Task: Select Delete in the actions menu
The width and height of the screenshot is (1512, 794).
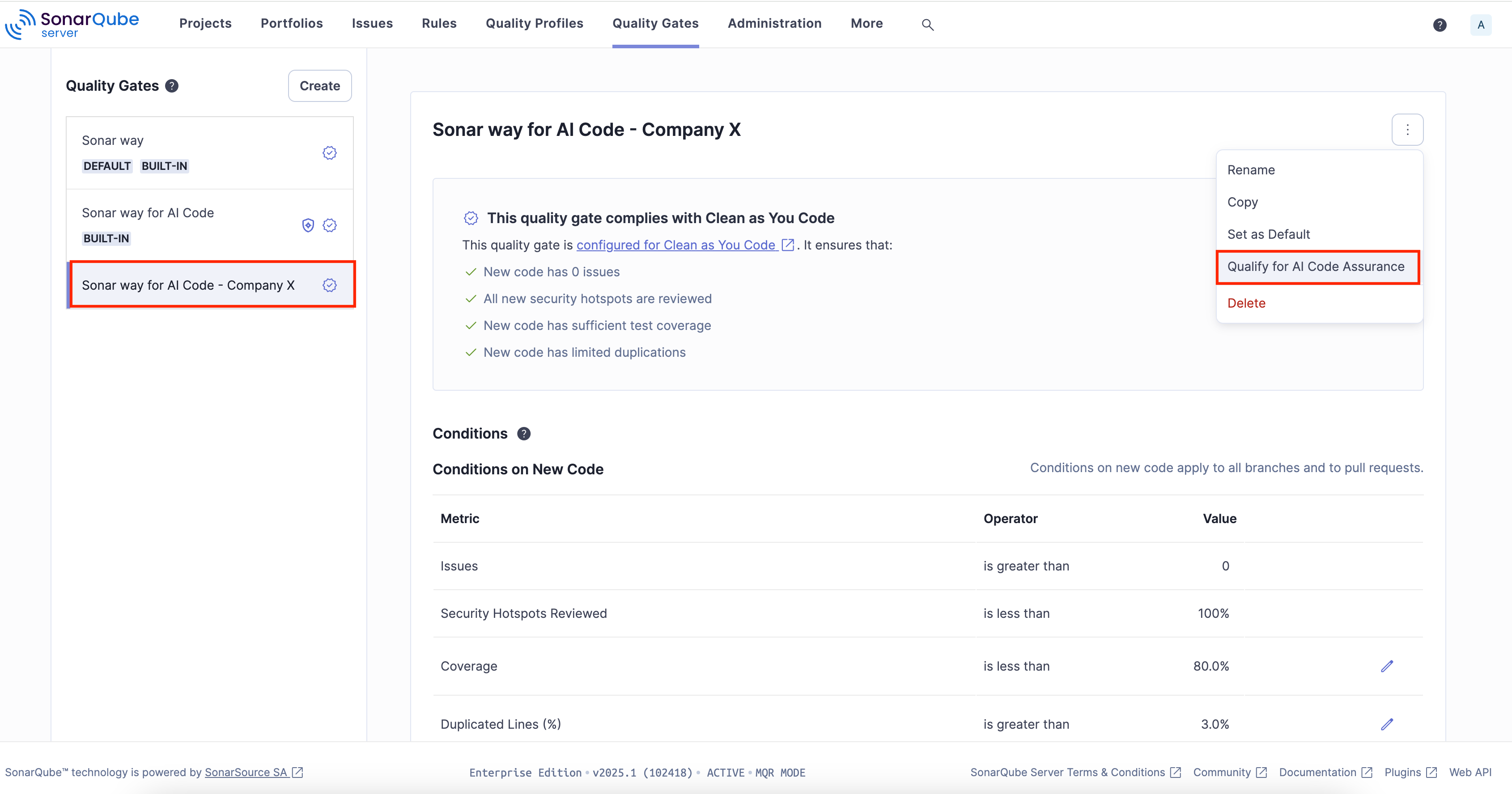Action: (1246, 303)
